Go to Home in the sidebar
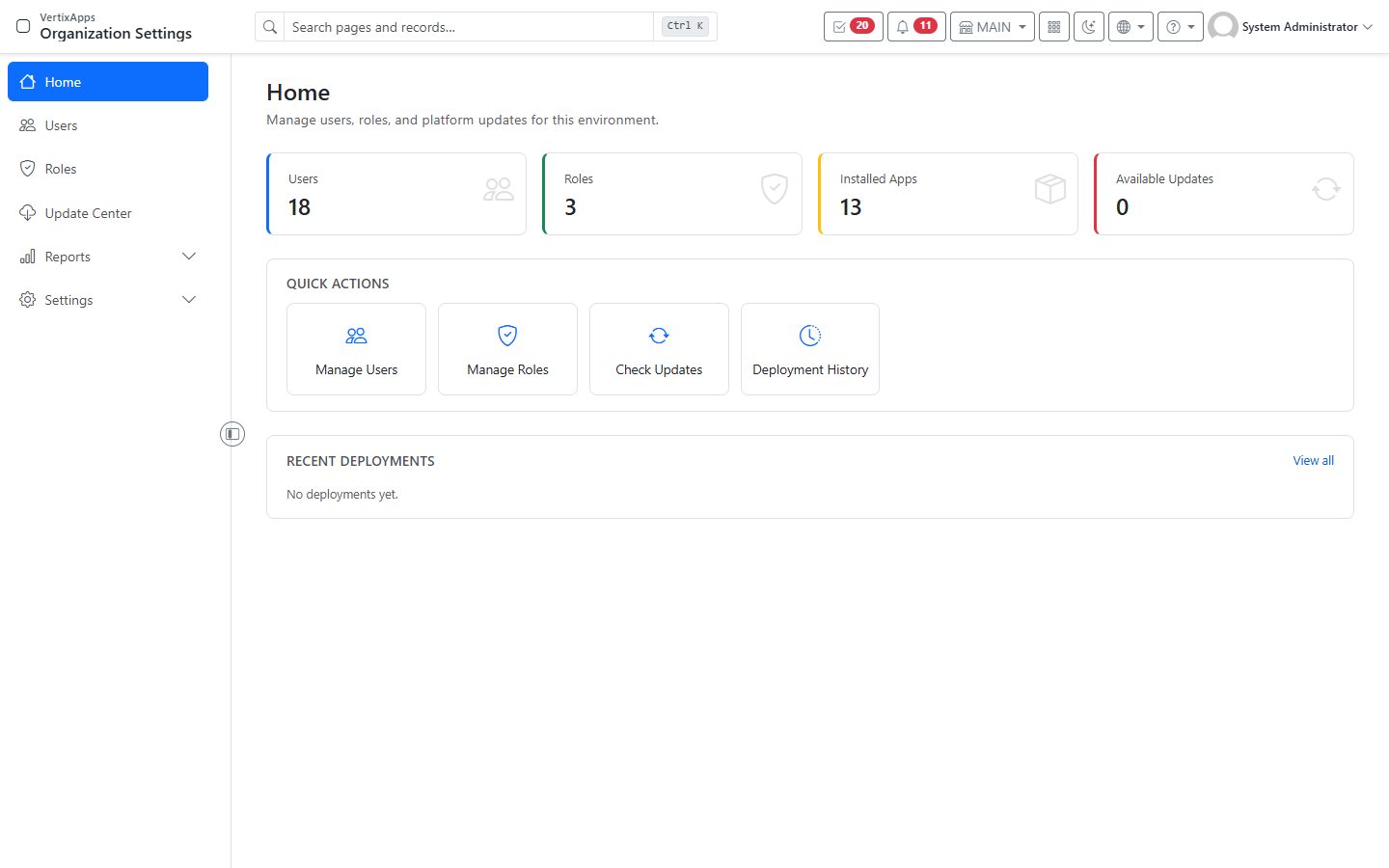Screen dimensions: 1389x868 108,82
